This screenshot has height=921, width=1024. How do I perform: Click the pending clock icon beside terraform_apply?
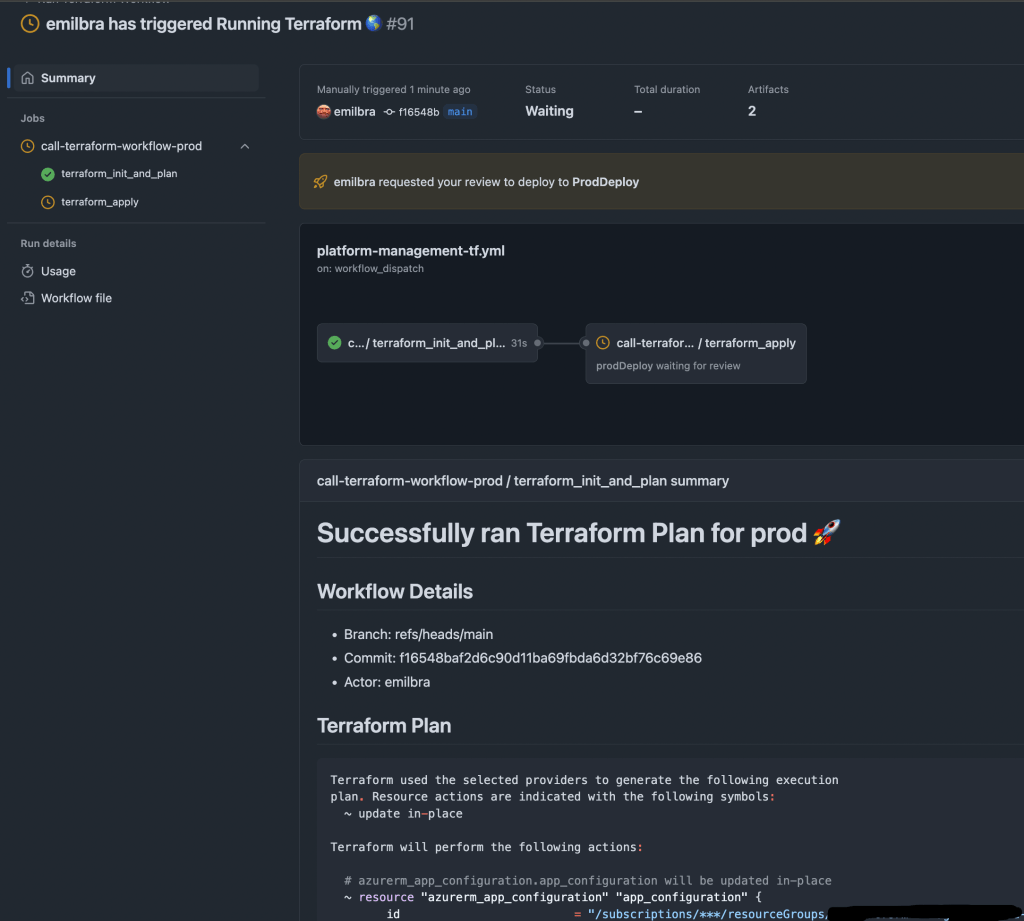pos(48,202)
